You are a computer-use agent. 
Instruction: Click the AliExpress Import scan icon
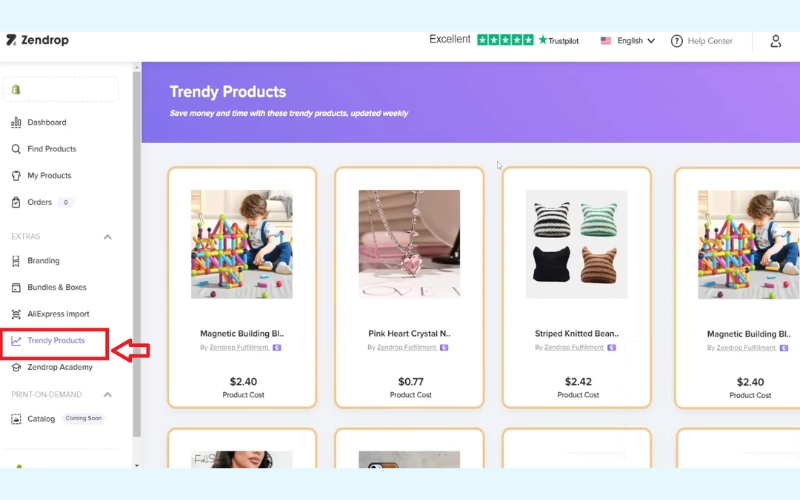coord(16,314)
